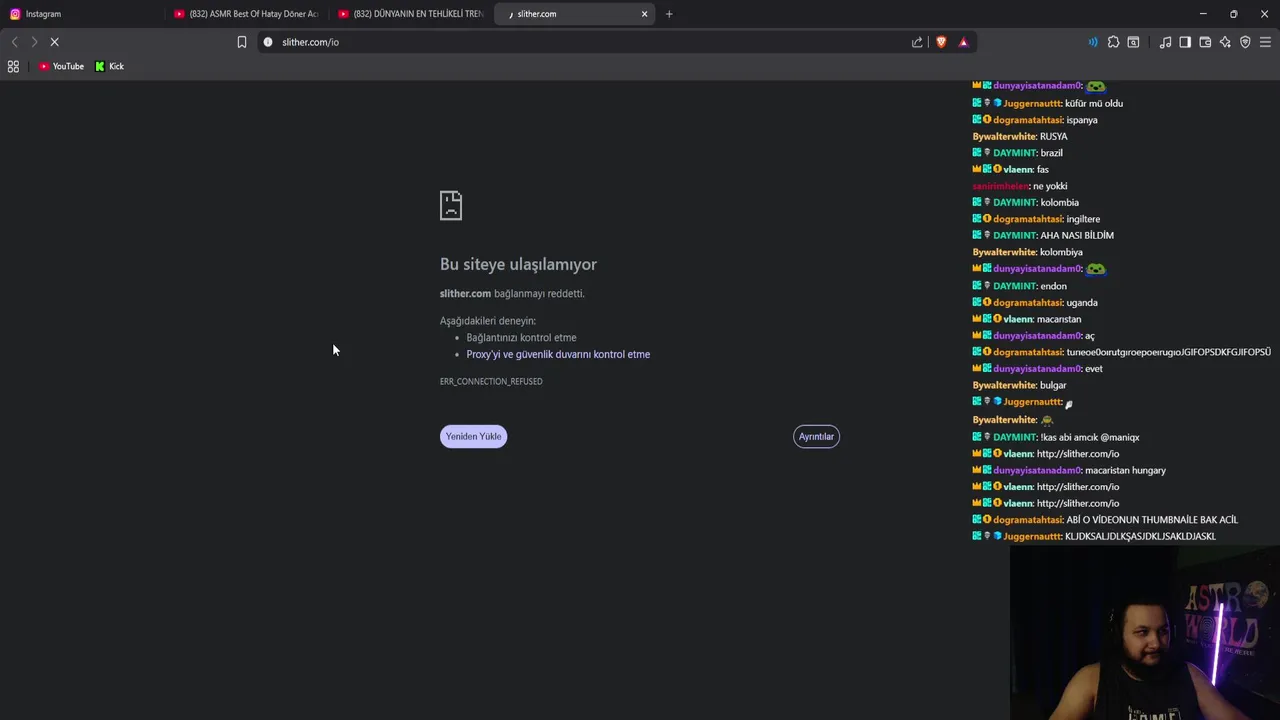
Task: Stop loading the page with the X icon
Action: point(55,42)
